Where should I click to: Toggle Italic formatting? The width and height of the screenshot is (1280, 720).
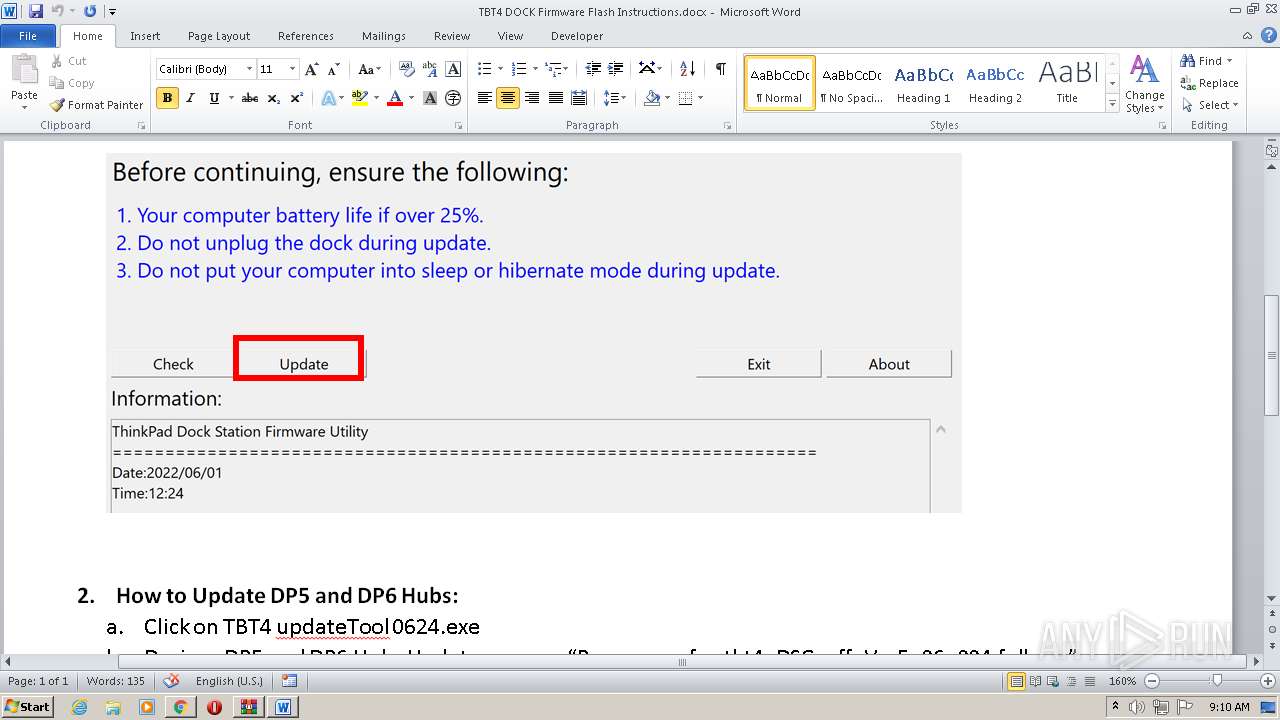[x=191, y=98]
